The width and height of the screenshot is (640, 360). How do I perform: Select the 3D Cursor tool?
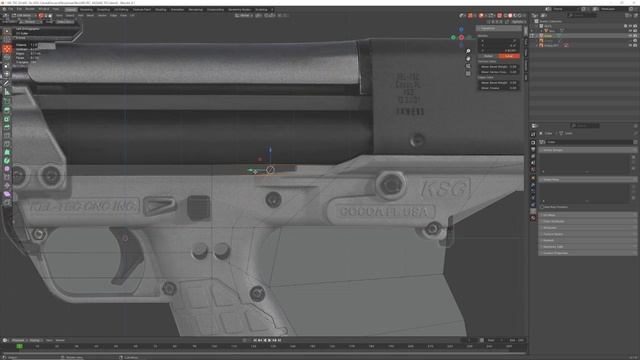point(7,40)
